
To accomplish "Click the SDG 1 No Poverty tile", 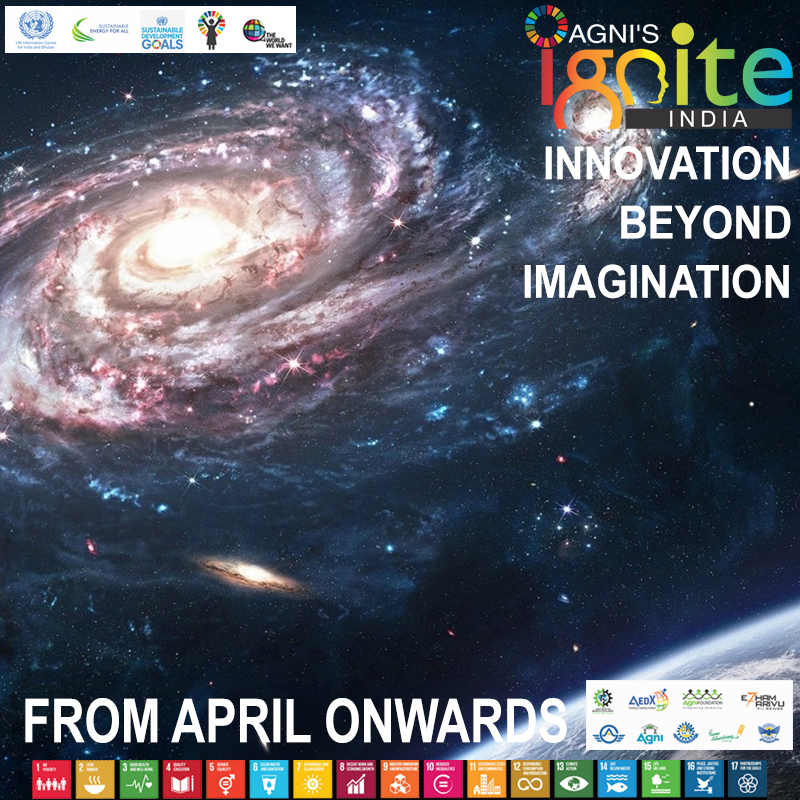I will point(50,779).
